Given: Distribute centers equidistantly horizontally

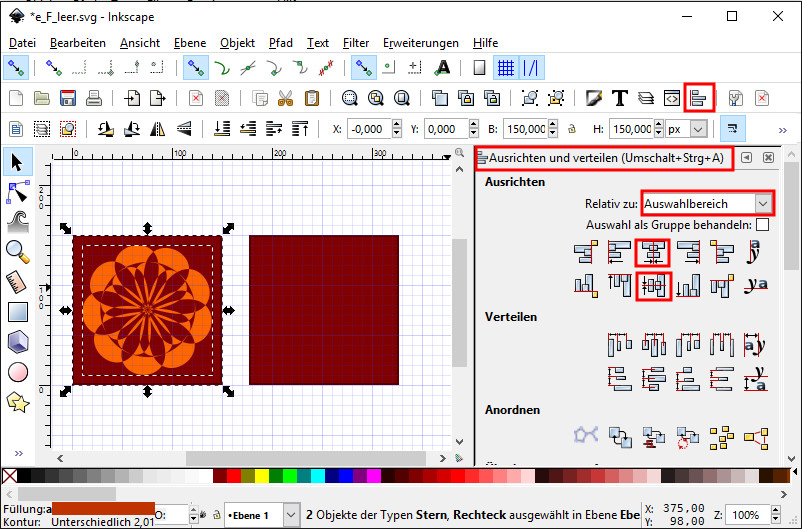Looking at the screenshot, I should coord(654,344).
